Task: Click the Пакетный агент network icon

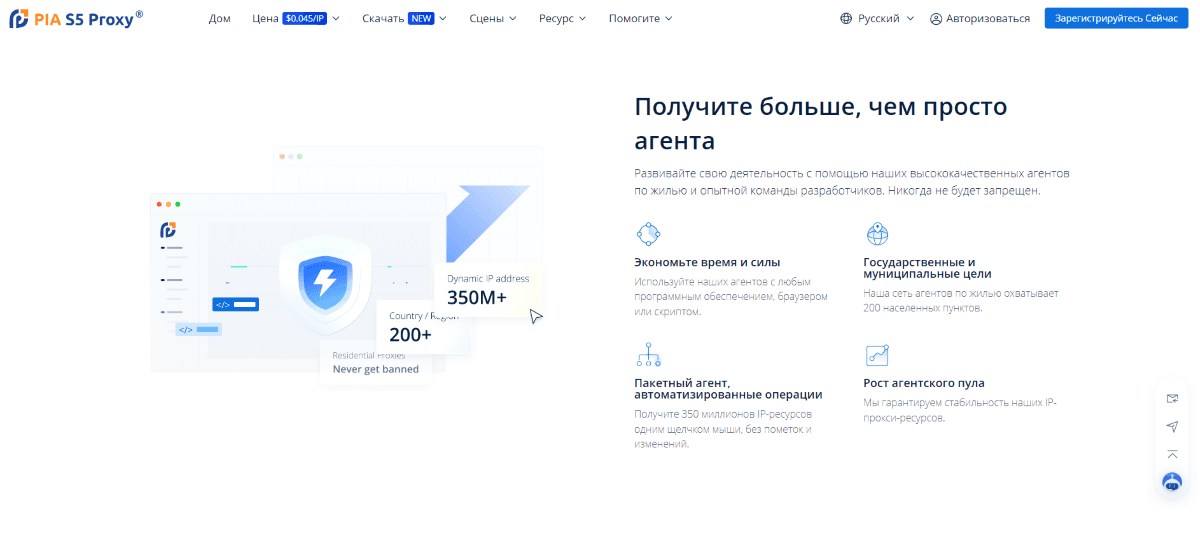Action: [x=648, y=355]
